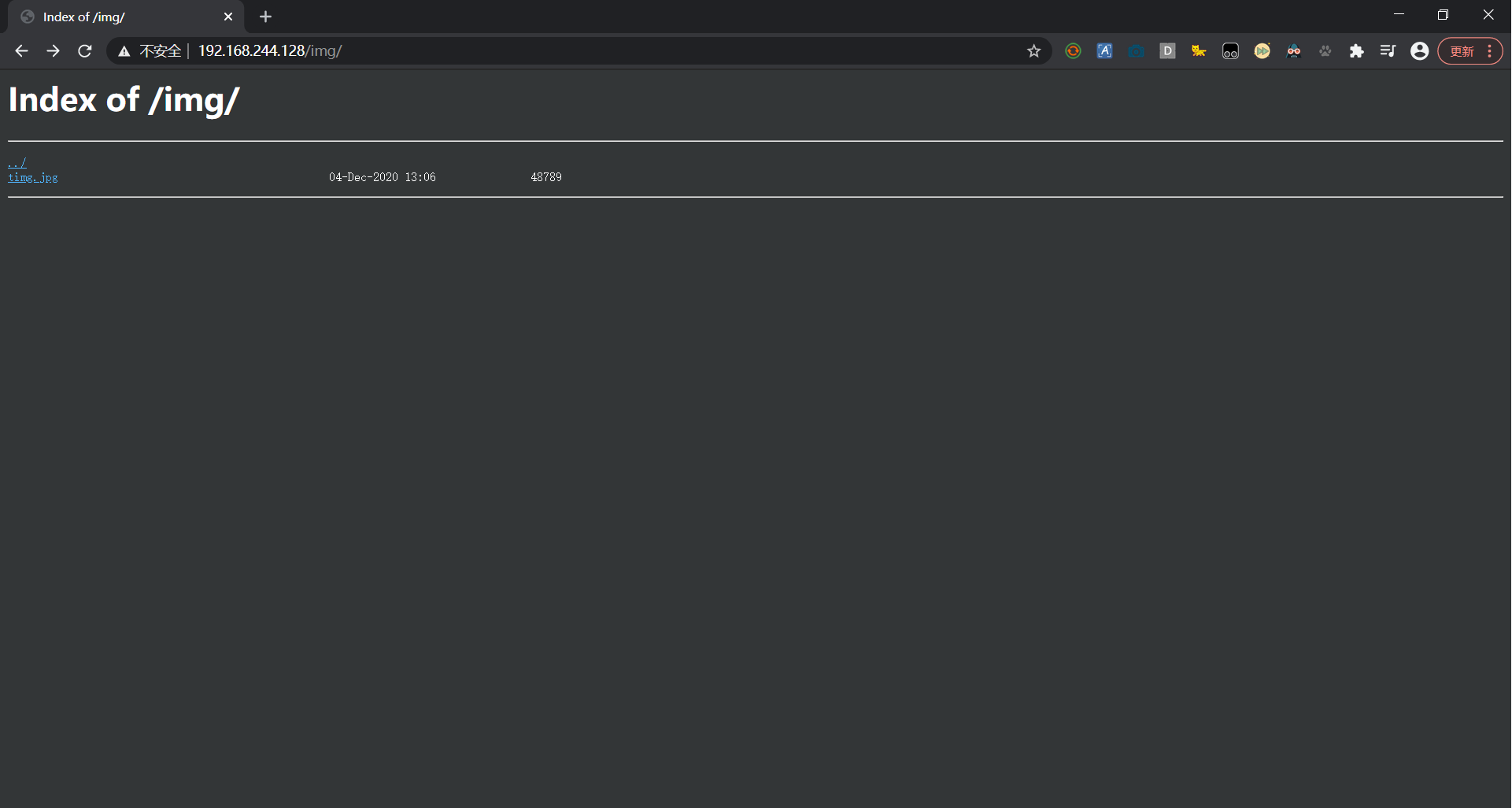Minimize the browser window
The image size is (1512, 808).
coord(1399,15)
